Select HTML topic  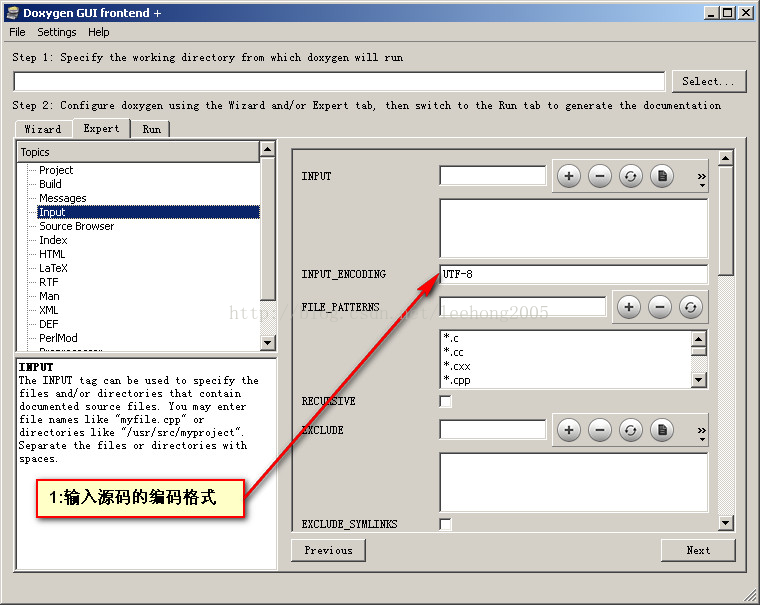52,254
